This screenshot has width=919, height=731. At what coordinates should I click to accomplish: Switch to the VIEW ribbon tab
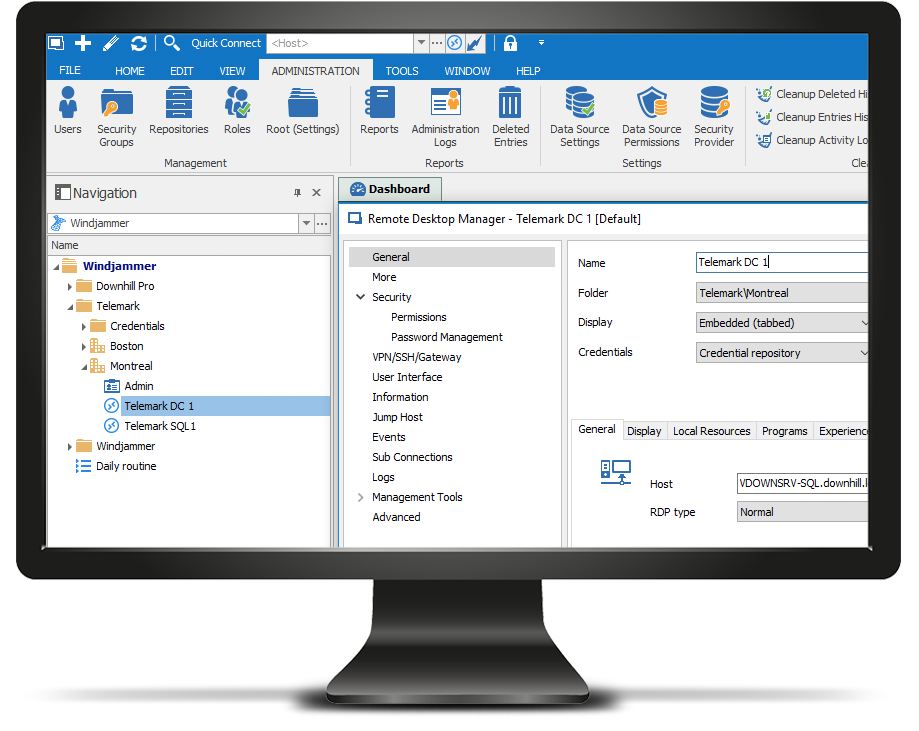(232, 70)
